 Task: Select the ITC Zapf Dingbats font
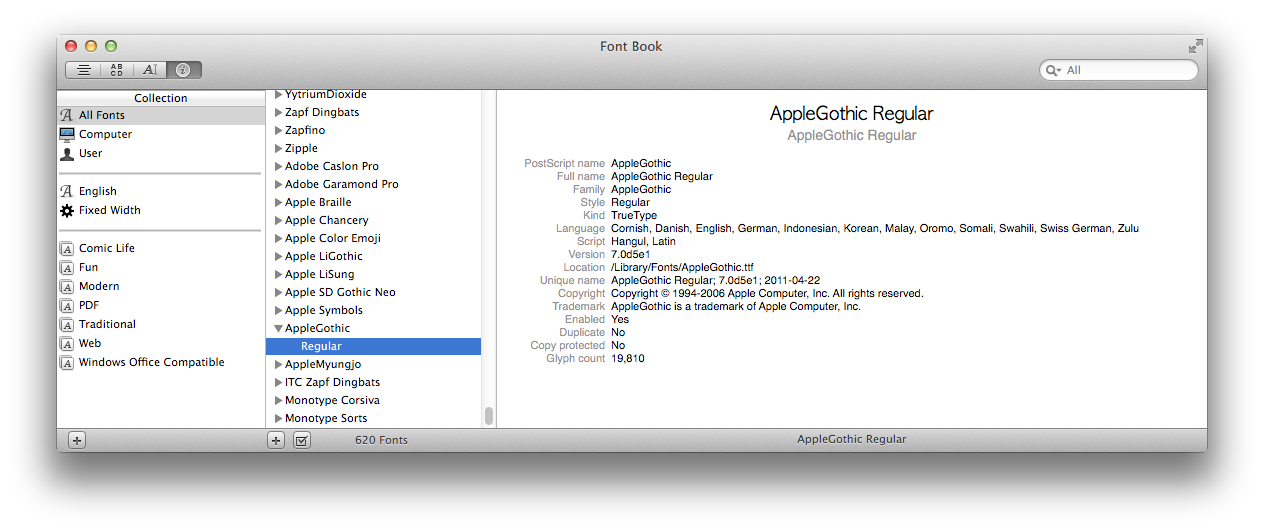tap(373, 382)
